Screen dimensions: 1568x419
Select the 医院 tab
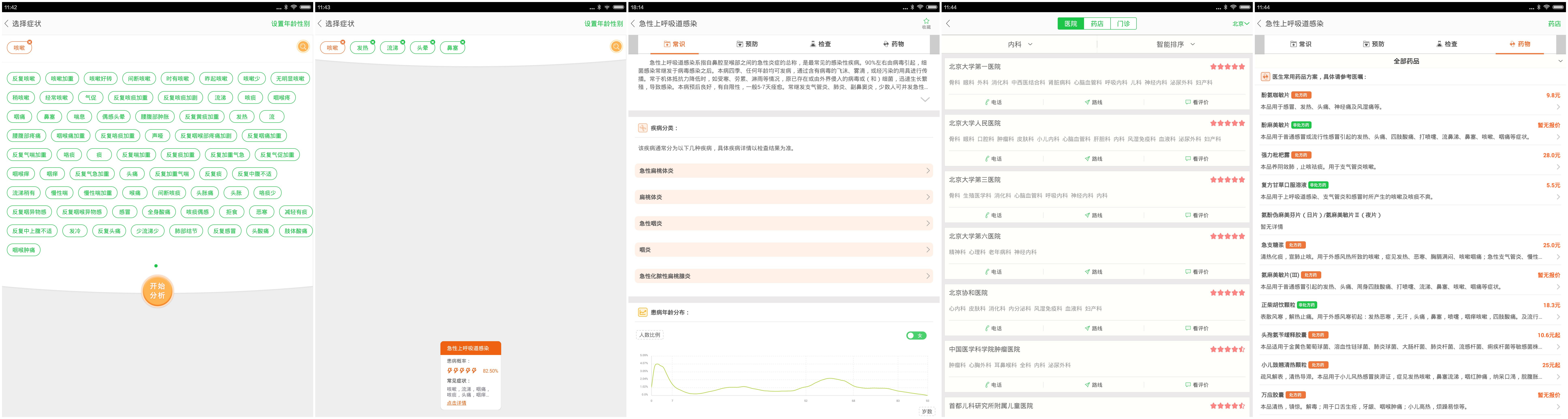click(1071, 24)
